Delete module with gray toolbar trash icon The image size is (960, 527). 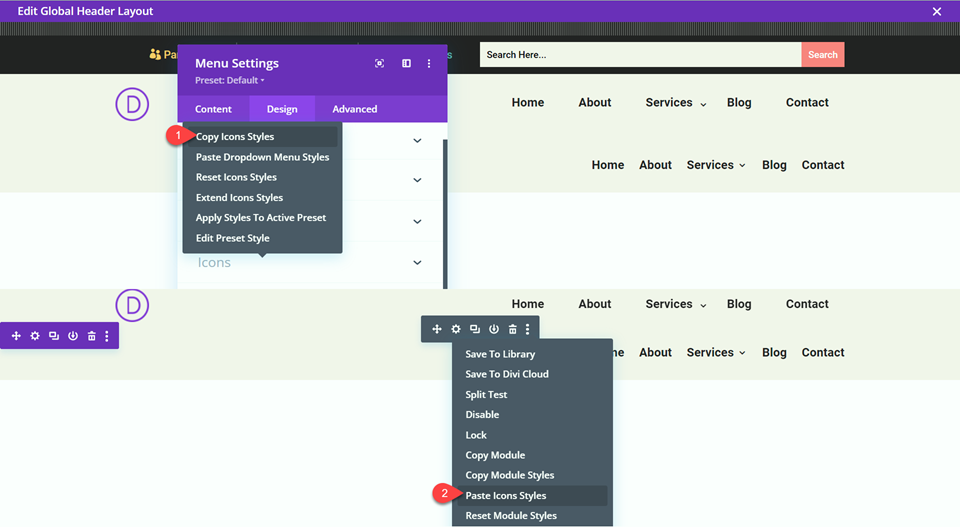pos(512,329)
